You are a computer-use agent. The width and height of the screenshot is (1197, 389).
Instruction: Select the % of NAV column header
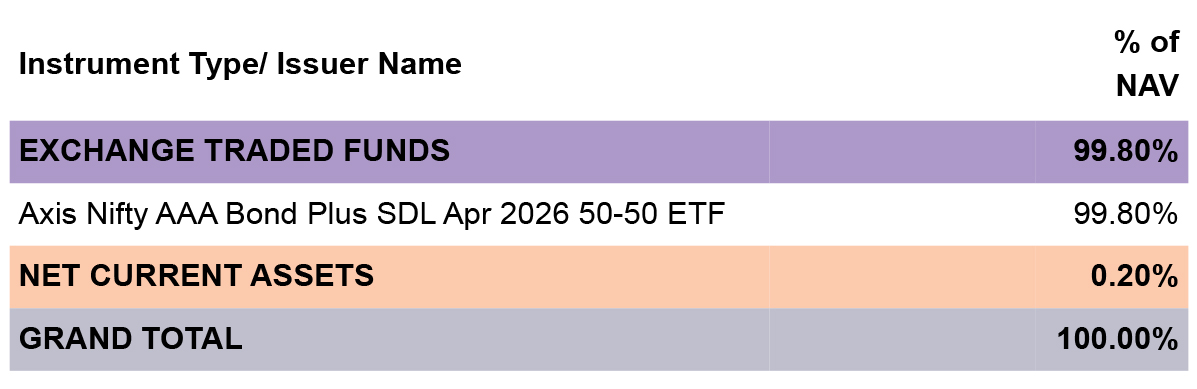(1146, 64)
